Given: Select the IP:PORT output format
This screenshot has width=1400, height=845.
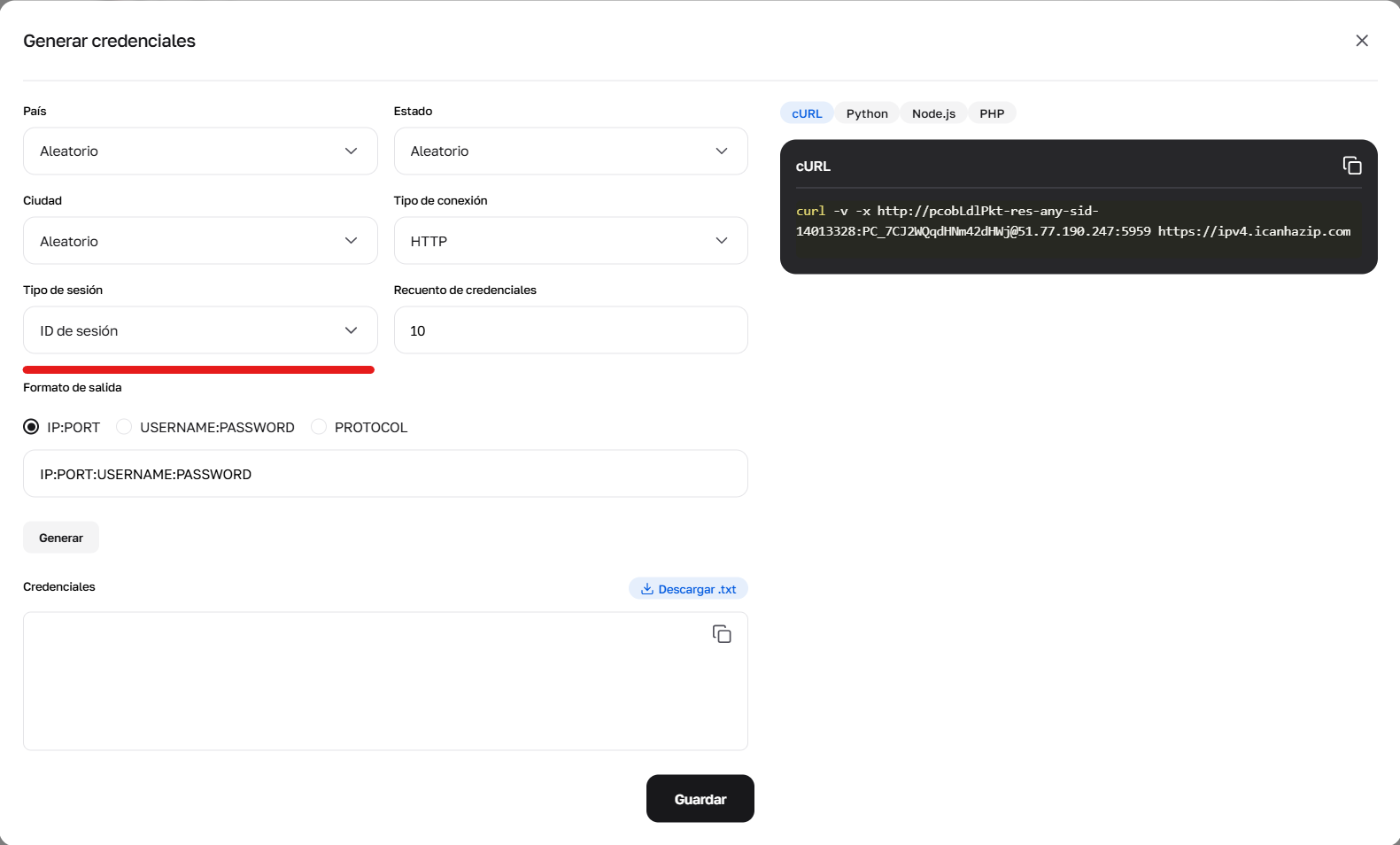Looking at the screenshot, I should pyautogui.click(x=32, y=427).
